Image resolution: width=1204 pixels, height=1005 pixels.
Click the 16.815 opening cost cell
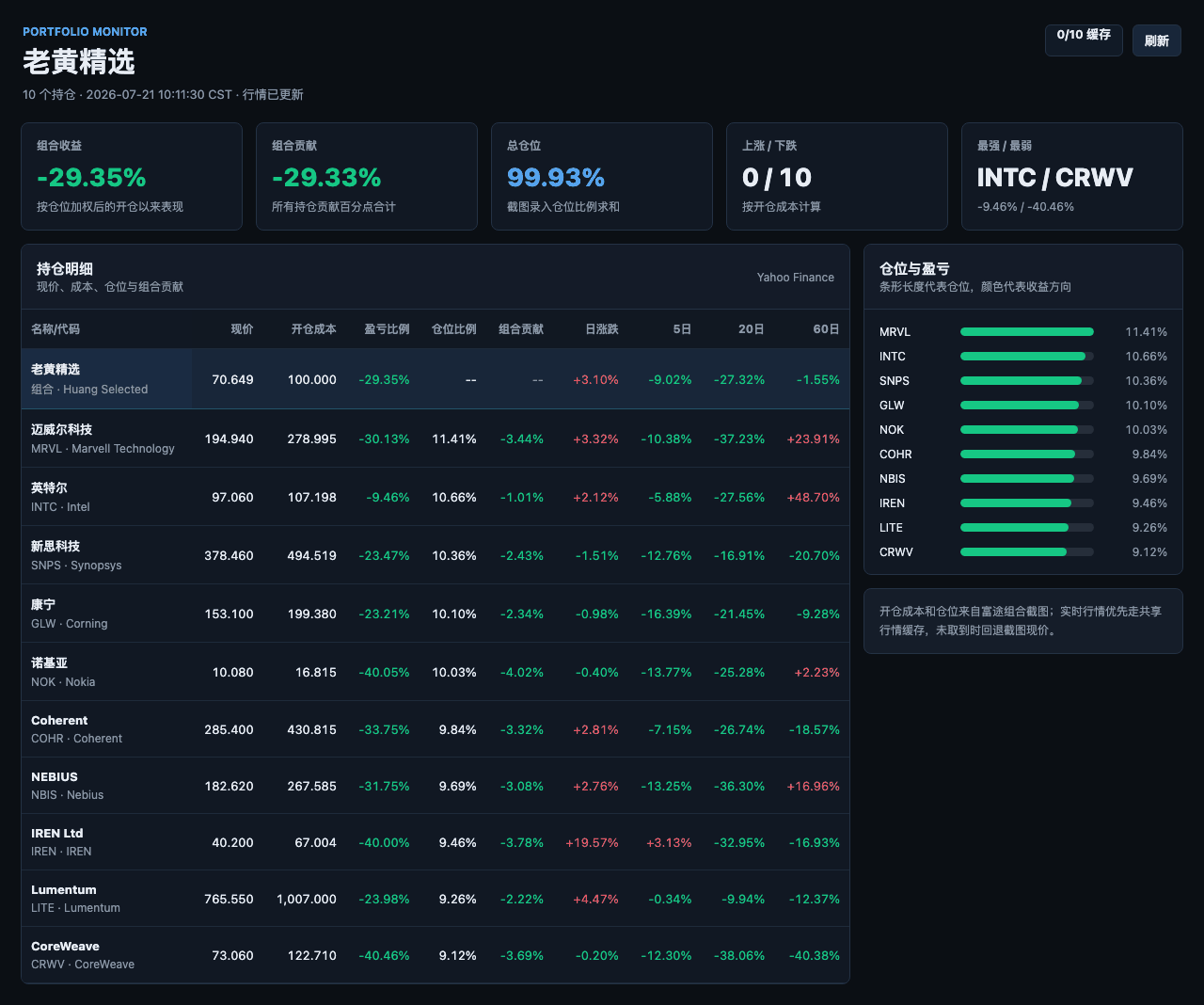[x=316, y=673]
